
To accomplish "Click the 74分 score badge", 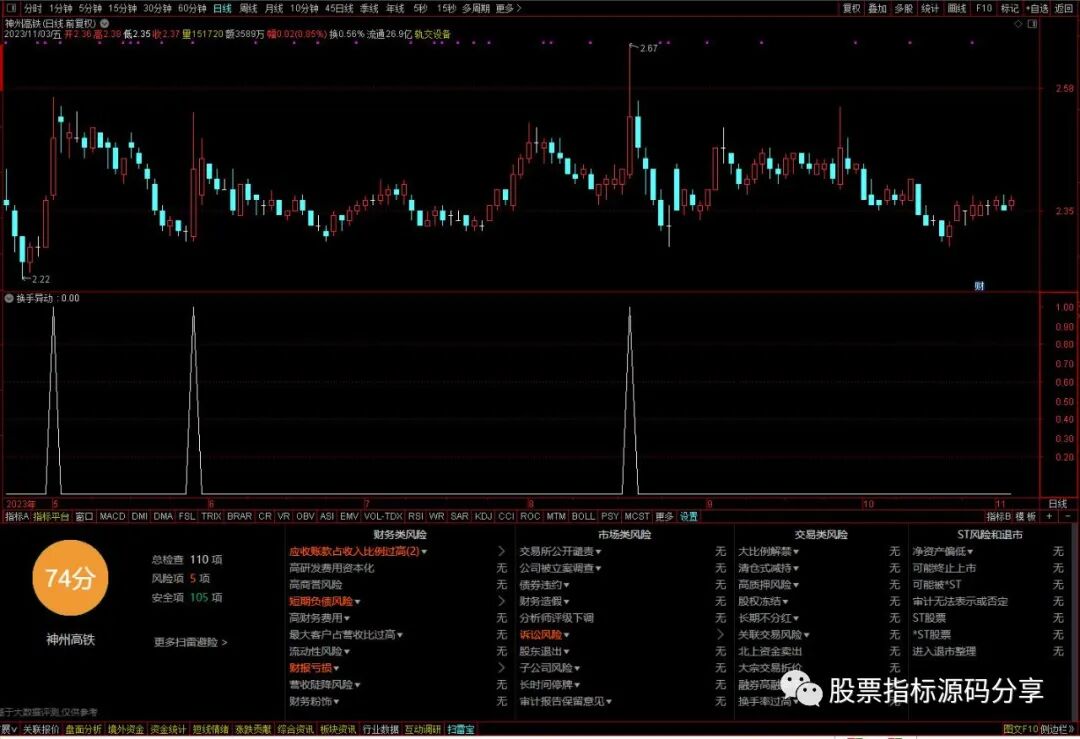I will point(70,578).
